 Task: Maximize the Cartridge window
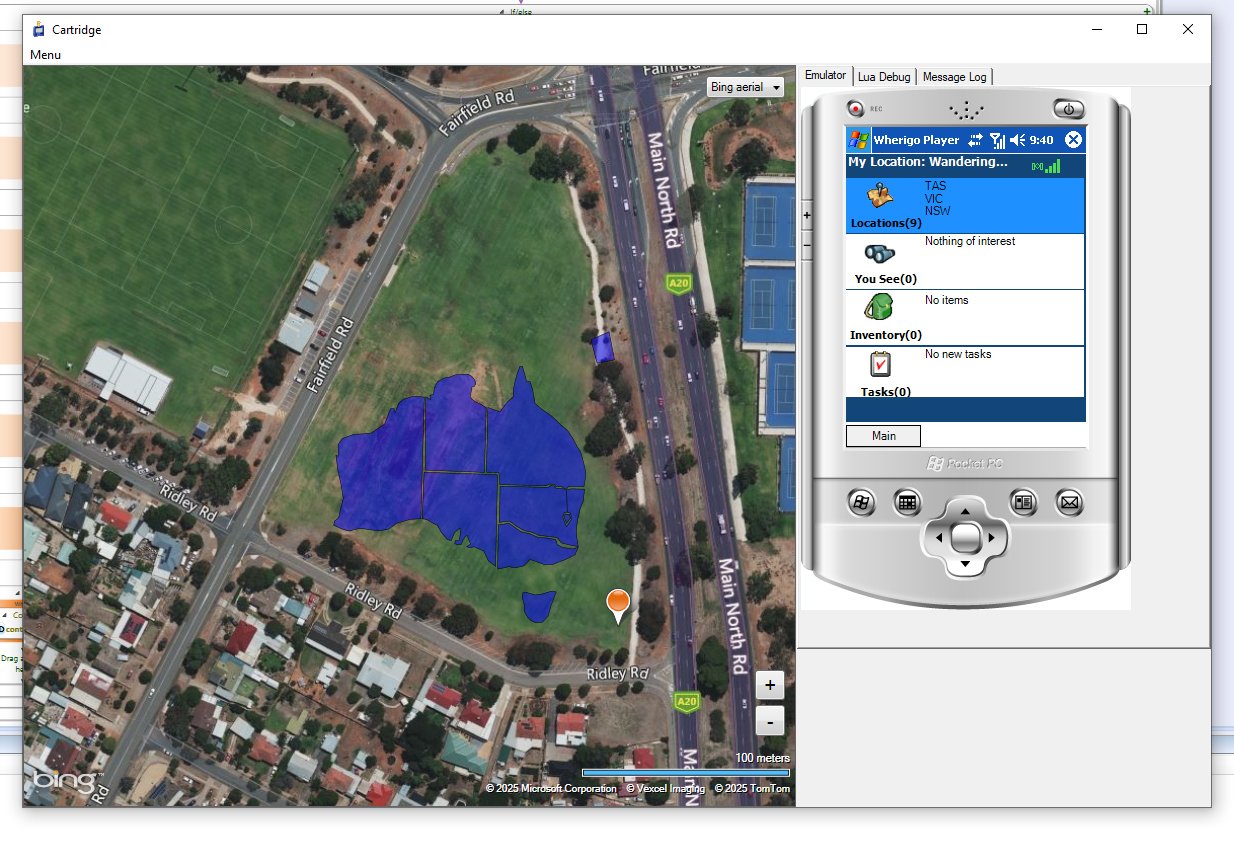(x=1142, y=29)
